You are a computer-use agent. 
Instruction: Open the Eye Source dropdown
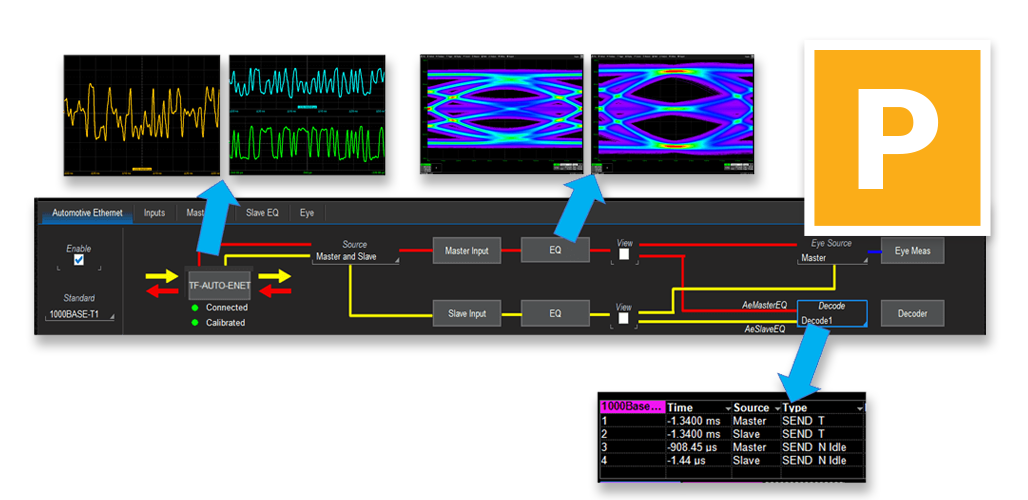coord(831,258)
